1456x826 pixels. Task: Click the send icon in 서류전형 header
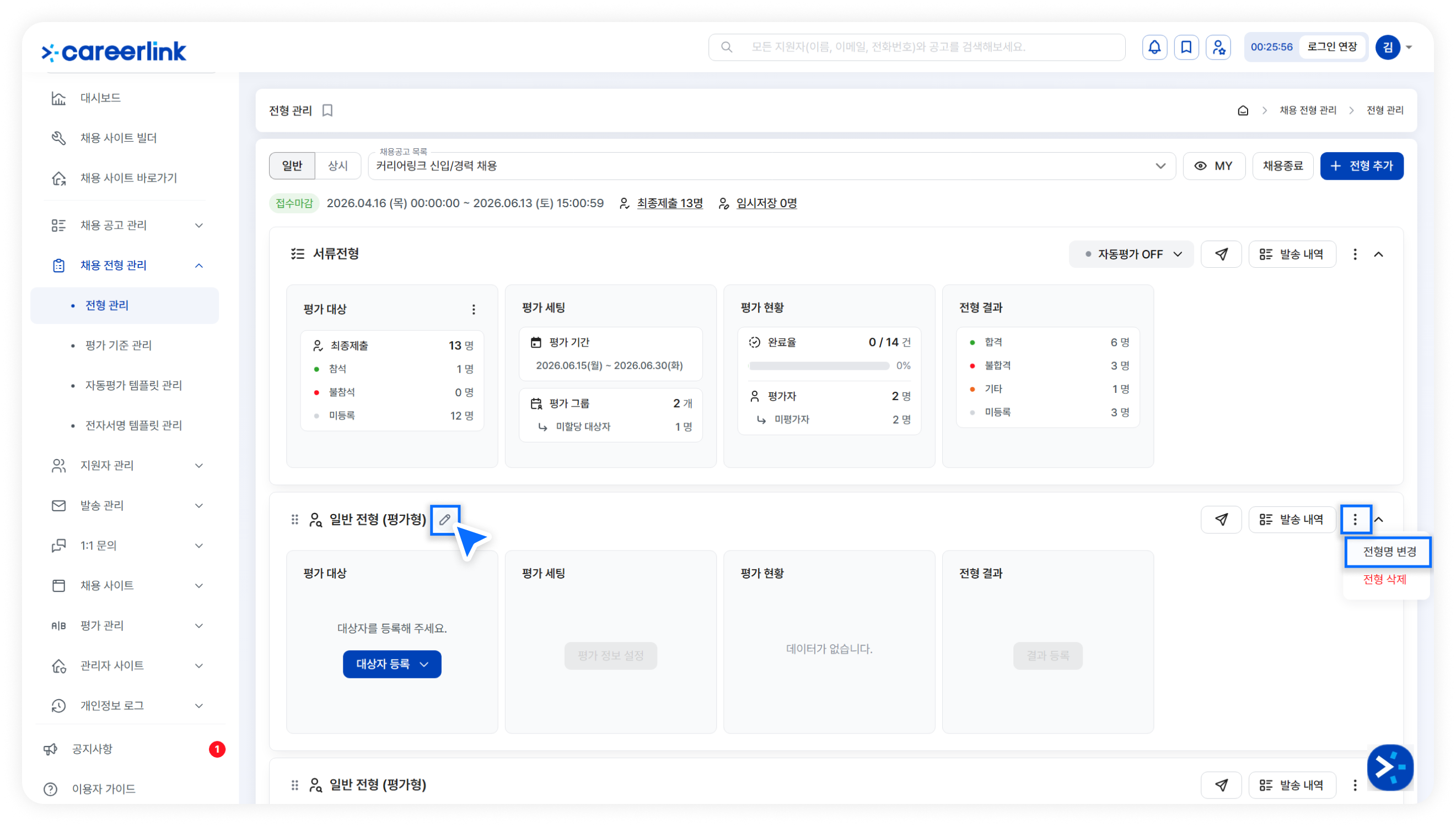1221,254
